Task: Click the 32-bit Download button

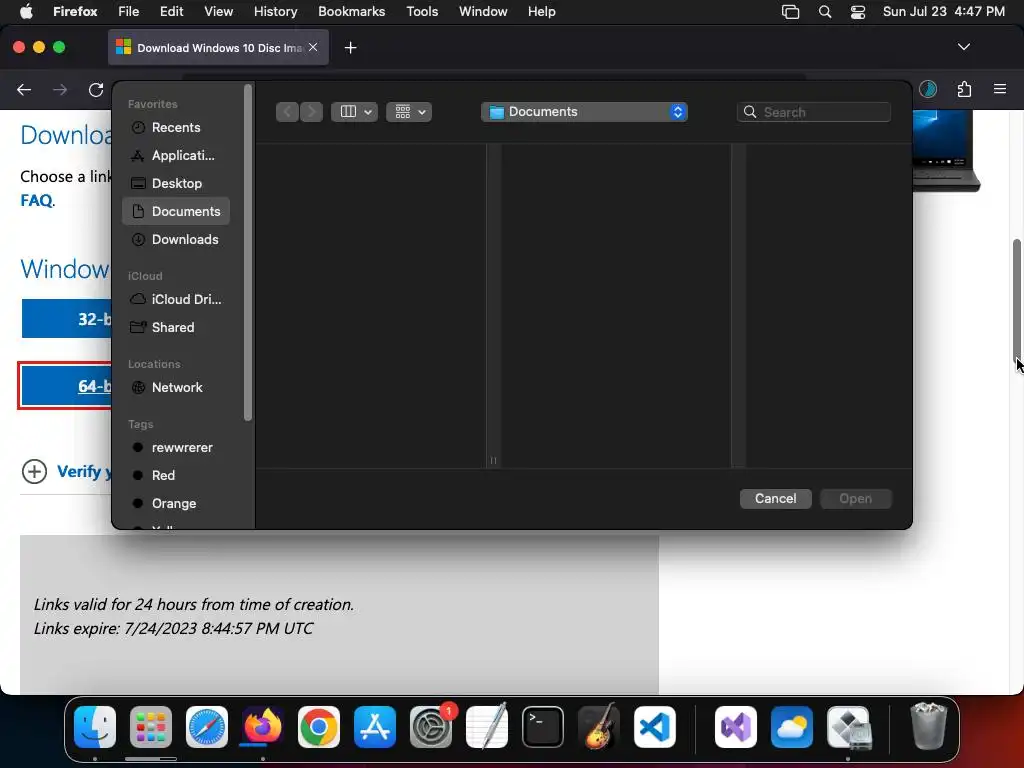Action: coord(66,319)
